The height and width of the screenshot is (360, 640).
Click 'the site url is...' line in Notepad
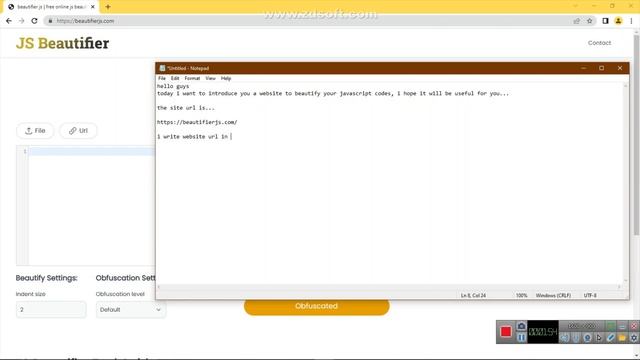pos(186,108)
